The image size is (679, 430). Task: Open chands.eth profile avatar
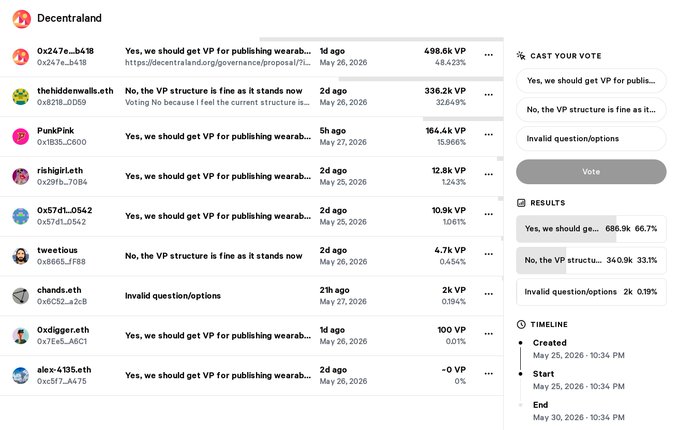(x=20, y=296)
